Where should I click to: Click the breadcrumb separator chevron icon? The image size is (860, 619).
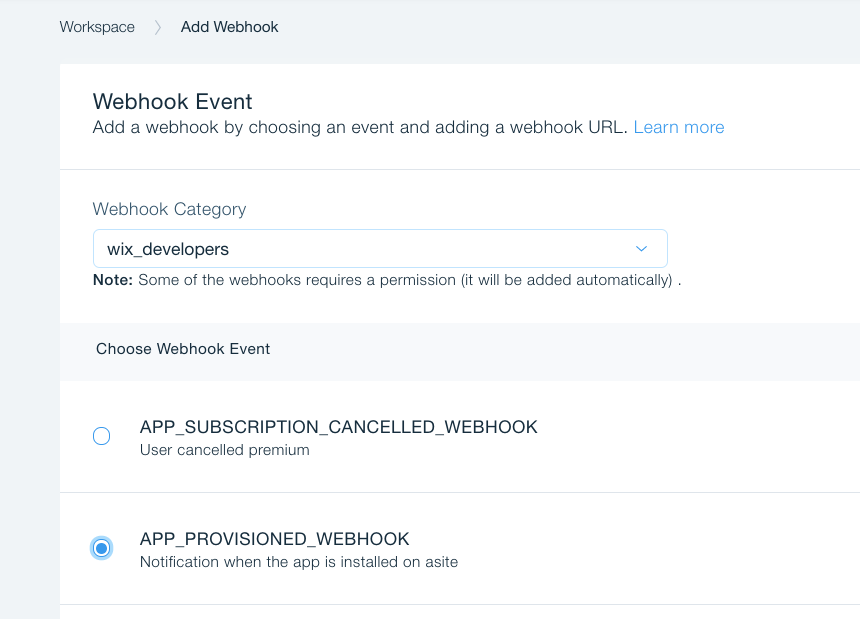coord(157,27)
